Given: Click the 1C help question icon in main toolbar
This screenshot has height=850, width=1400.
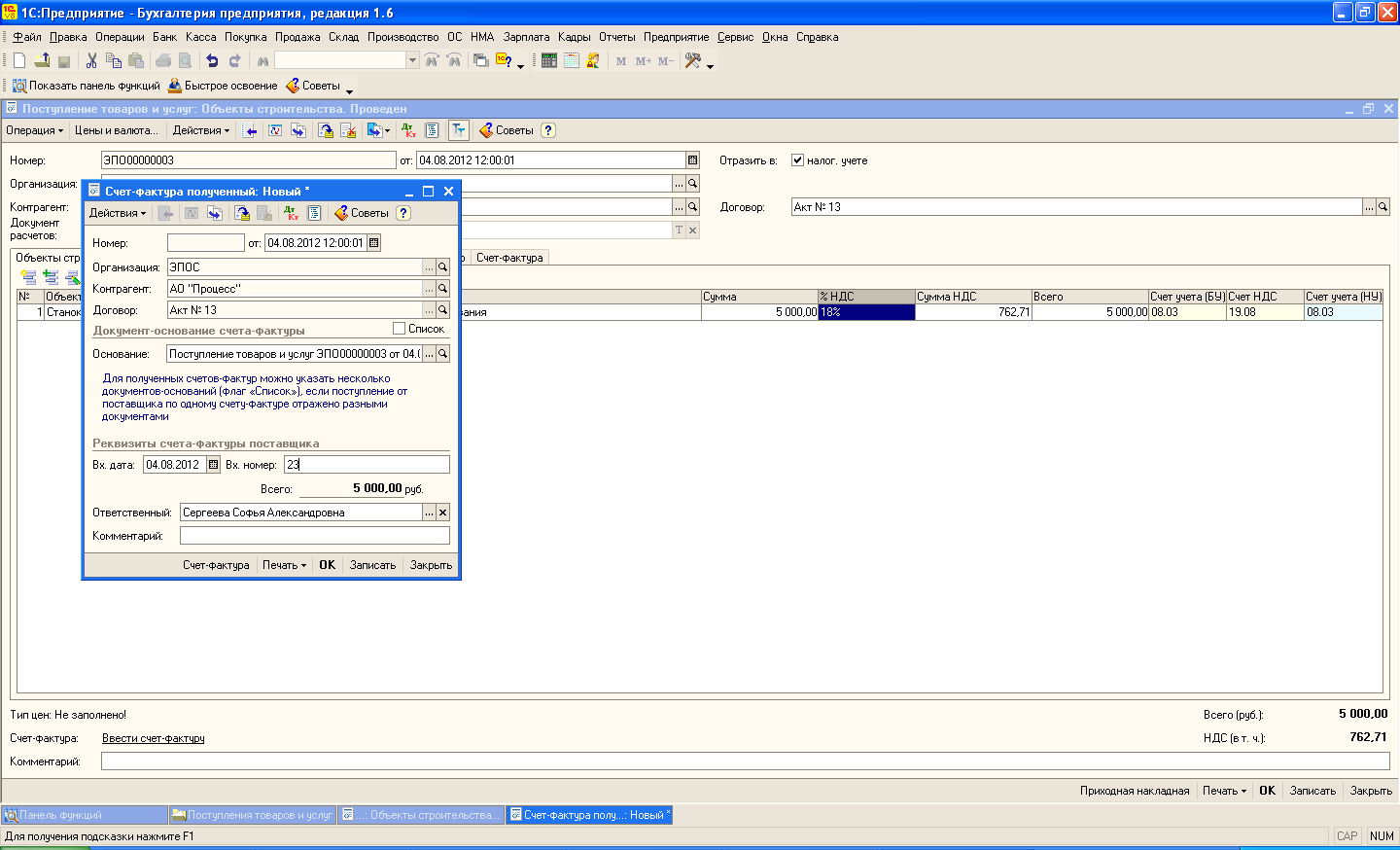Looking at the screenshot, I should tap(504, 60).
